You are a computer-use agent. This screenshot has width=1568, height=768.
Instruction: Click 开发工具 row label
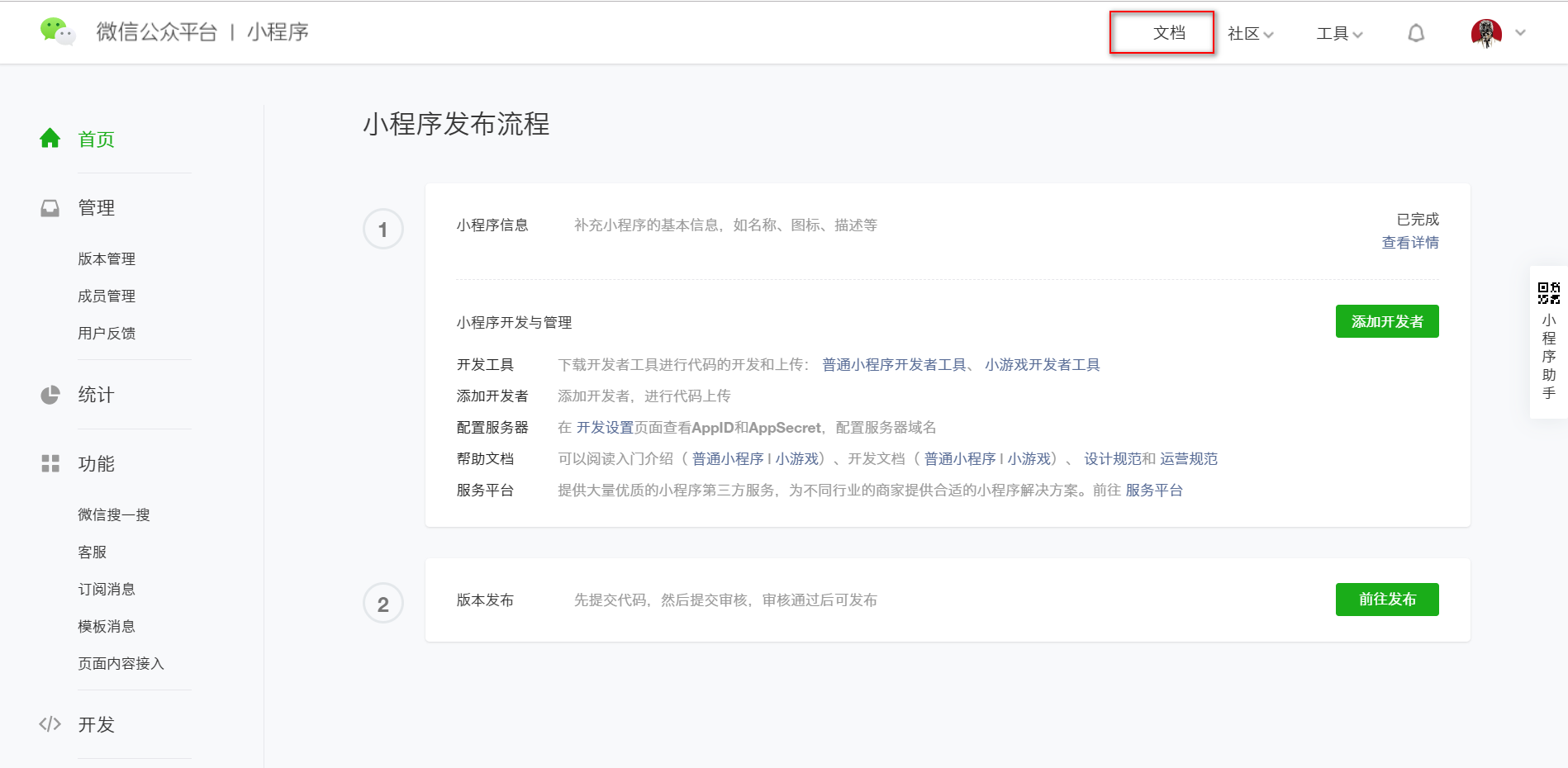[485, 365]
